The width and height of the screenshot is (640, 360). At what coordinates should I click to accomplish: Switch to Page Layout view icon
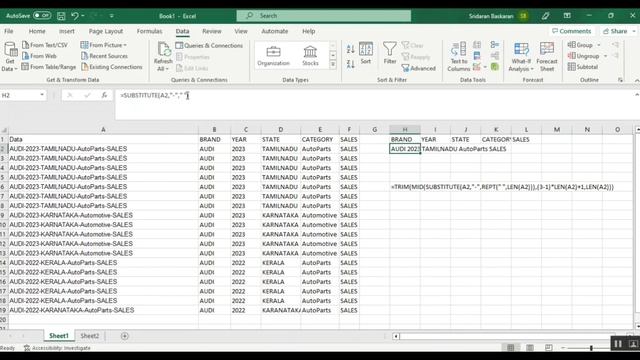pyautogui.click(x=530, y=348)
